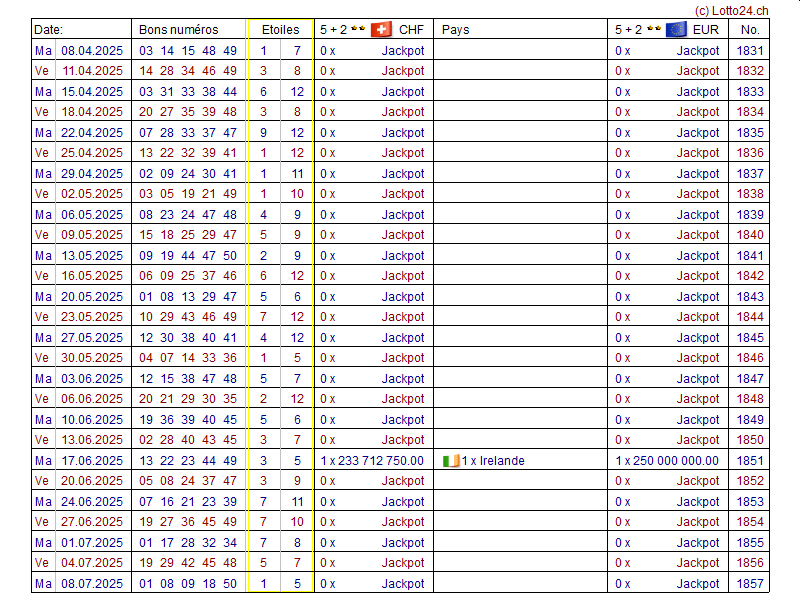
Task: Open draw number 1857 in the last row
Action: 750,584
